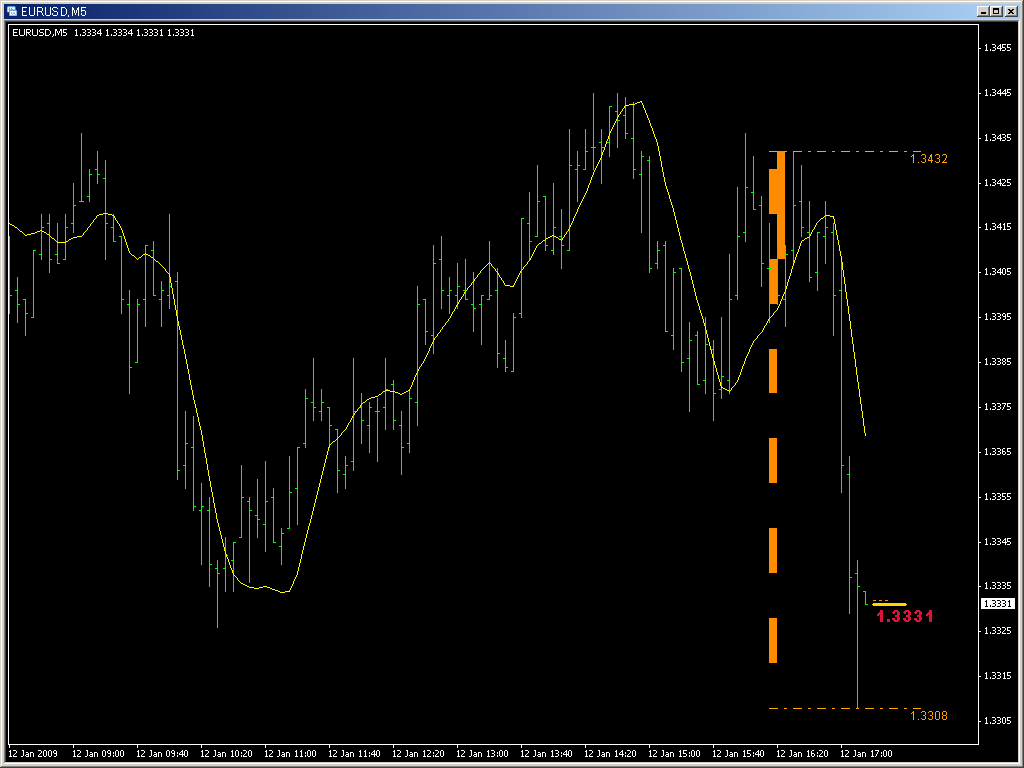1024x768 pixels.
Task: Minimize the EURUSD,M5 chart window
Action: coord(983,11)
